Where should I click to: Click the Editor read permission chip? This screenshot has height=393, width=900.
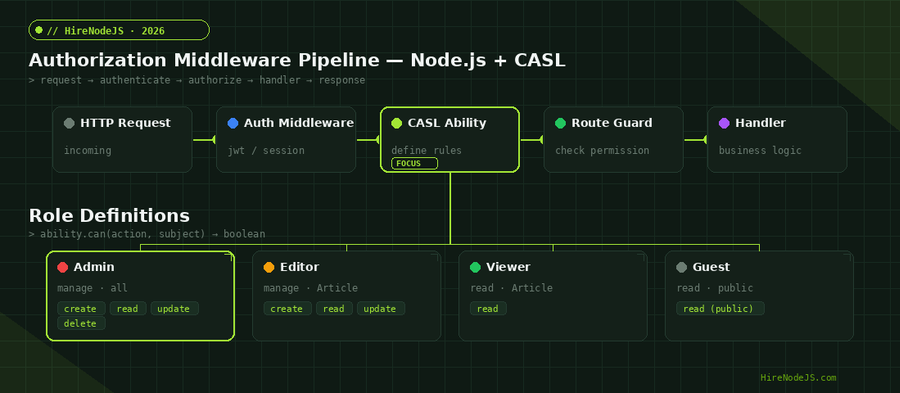pos(334,309)
